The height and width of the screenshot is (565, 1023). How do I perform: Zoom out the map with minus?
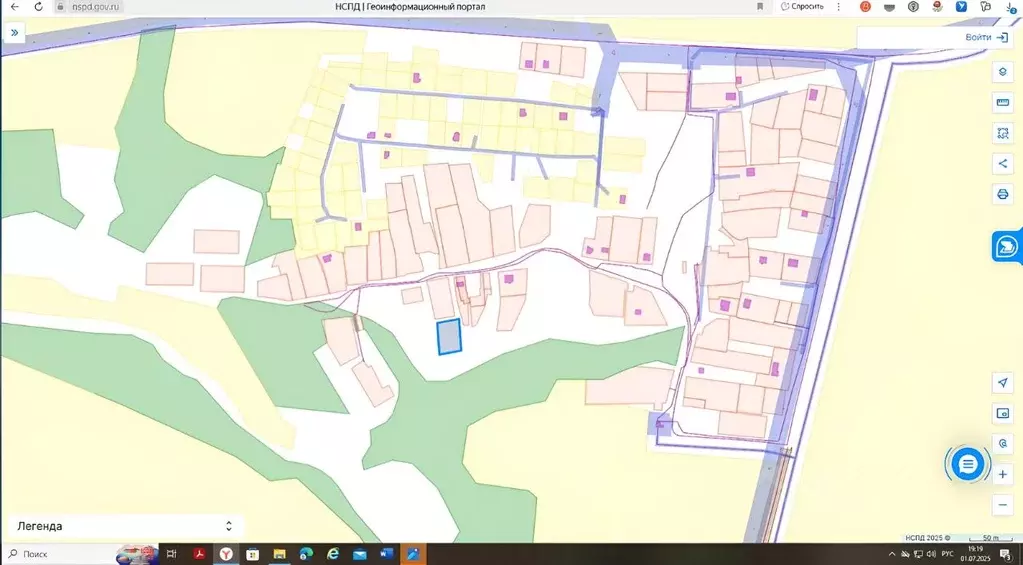coord(1003,504)
